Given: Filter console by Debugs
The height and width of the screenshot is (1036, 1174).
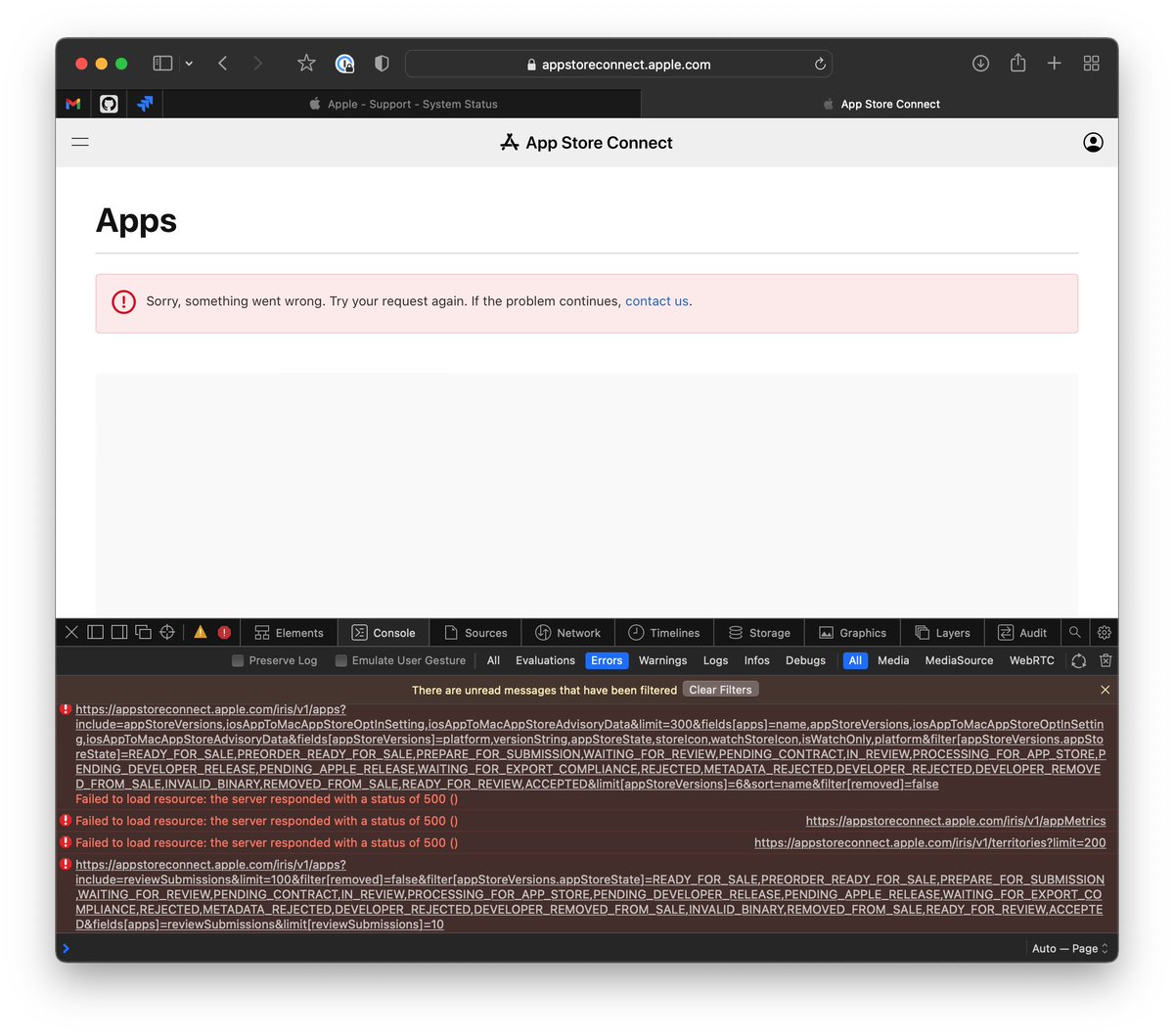Looking at the screenshot, I should (805, 660).
